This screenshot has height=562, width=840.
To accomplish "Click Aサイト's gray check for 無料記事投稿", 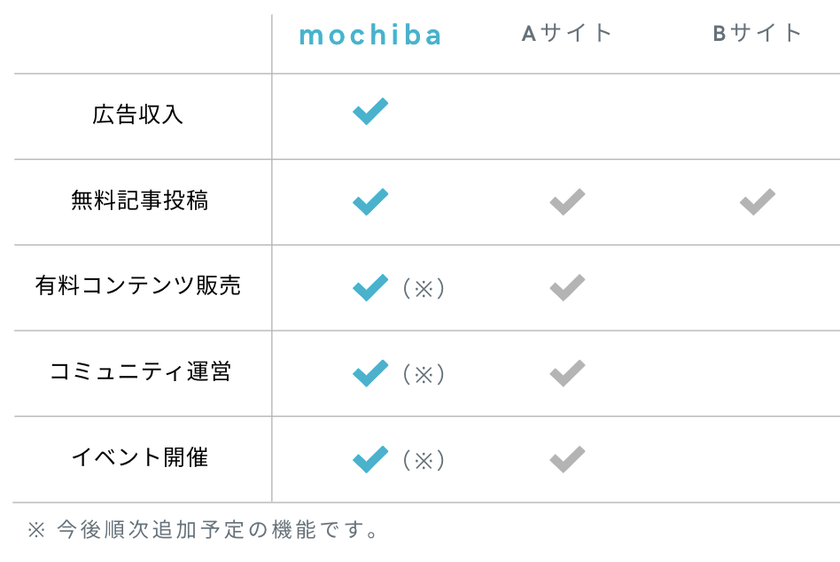I will [567, 202].
